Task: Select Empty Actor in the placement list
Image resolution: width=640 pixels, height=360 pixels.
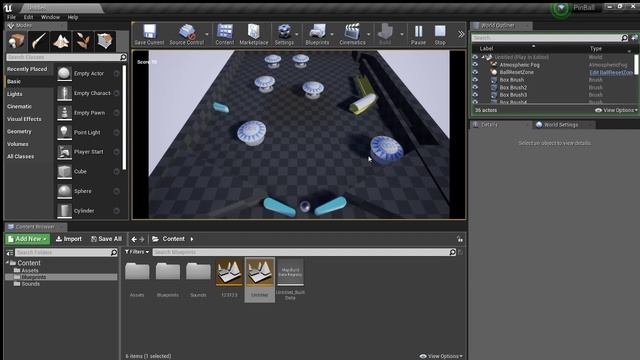Action: point(88,73)
